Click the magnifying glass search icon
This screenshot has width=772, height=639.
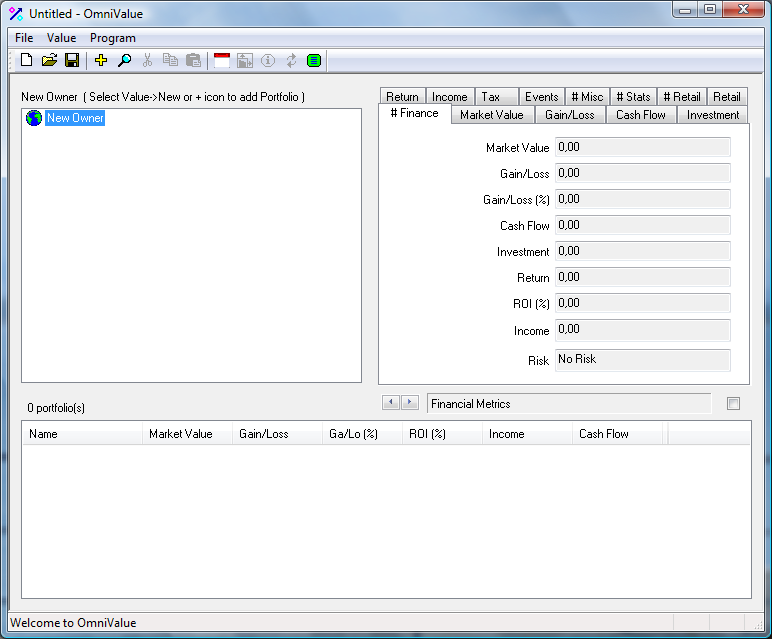[x=125, y=61]
